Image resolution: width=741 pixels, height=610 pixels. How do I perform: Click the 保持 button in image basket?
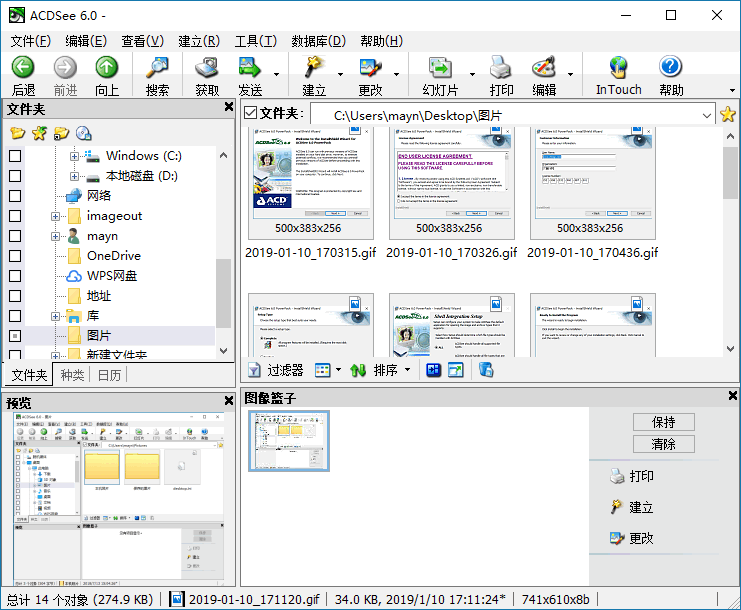[x=663, y=421]
